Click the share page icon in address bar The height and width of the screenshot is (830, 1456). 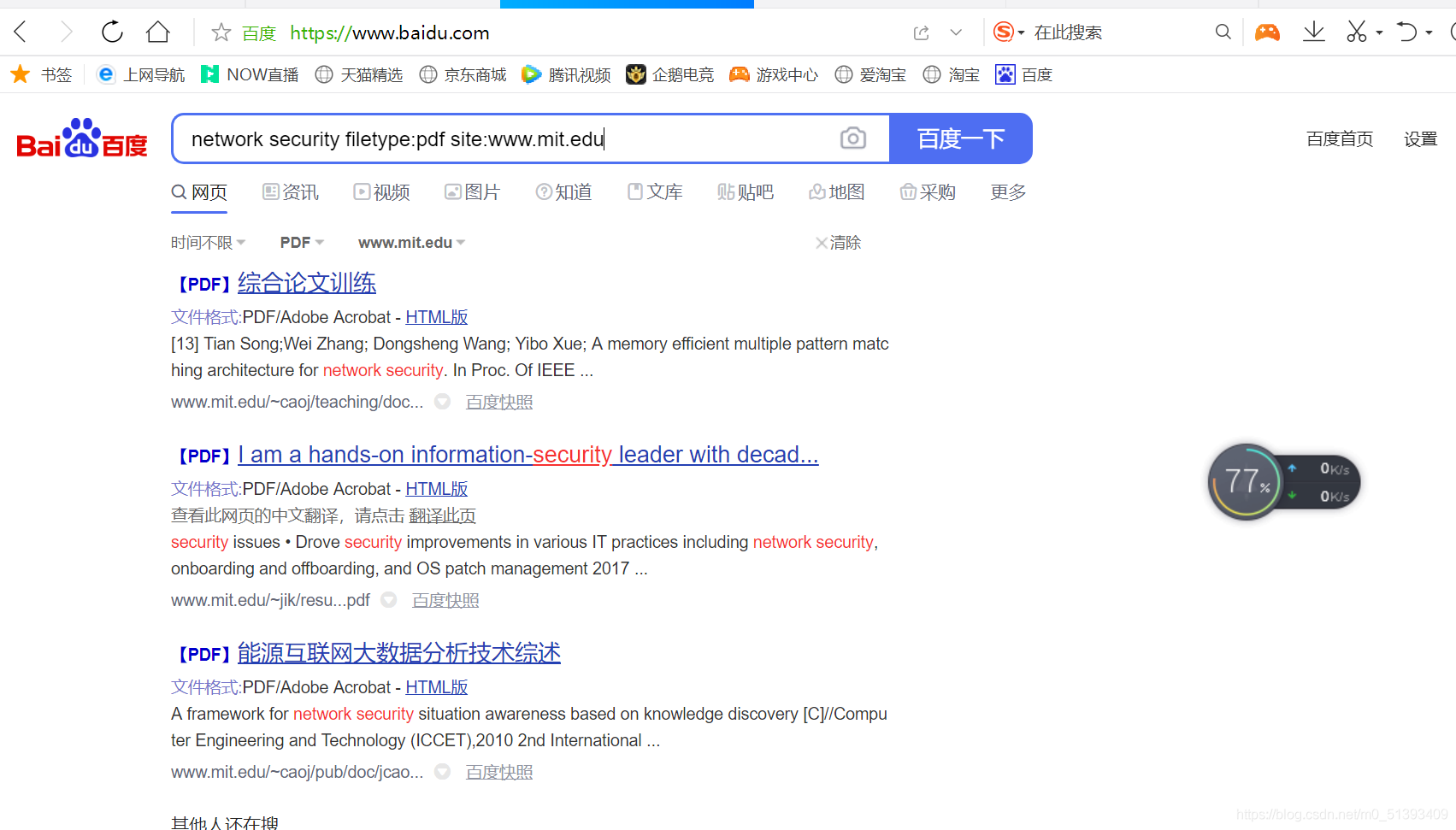[x=921, y=32]
